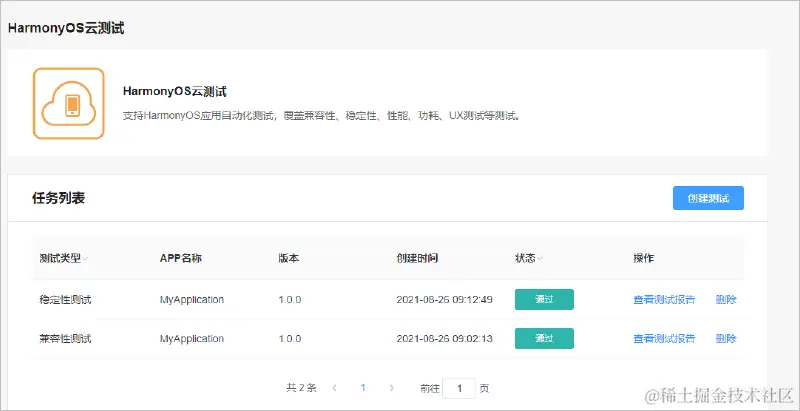Go to previous page with left chevron
This screenshot has height=411, width=800.
[x=335, y=388]
